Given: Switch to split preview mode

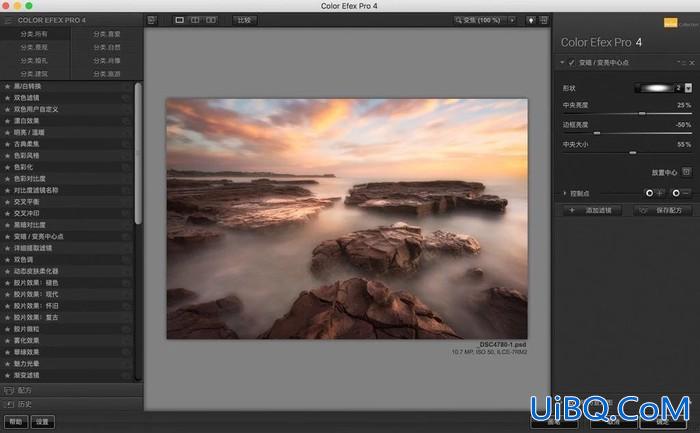Looking at the screenshot, I should coord(195,20).
